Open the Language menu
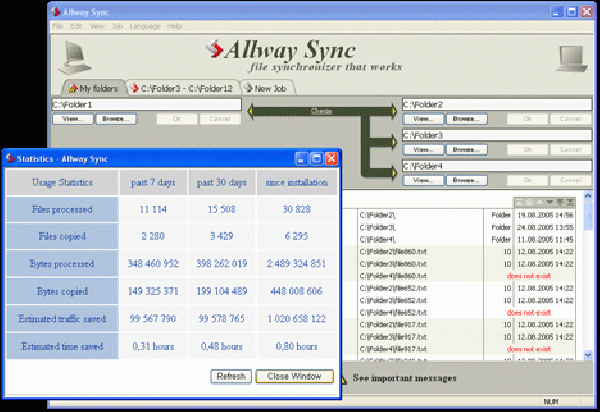 pyautogui.click(x=146, y=25)
